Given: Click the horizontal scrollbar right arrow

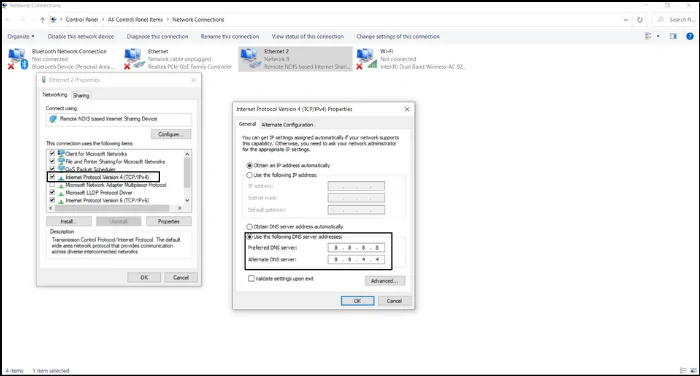Looking at the screenshot, I should click(179, 208).
